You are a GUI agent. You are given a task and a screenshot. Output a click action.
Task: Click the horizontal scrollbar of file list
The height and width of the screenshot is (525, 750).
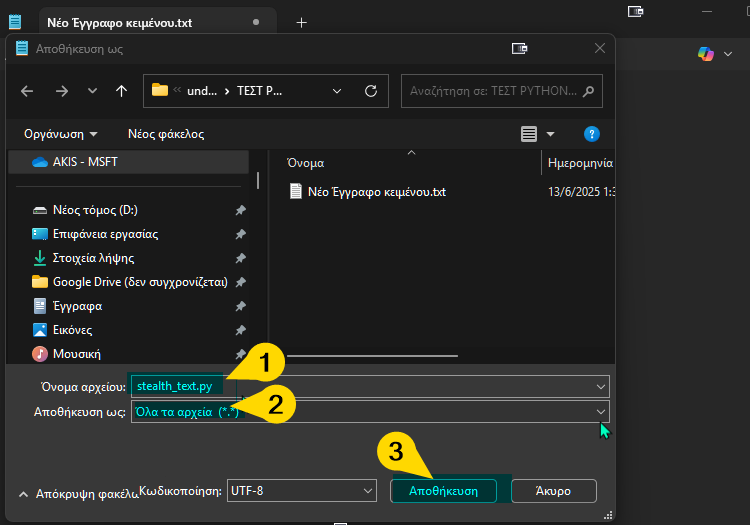point(372,356)
